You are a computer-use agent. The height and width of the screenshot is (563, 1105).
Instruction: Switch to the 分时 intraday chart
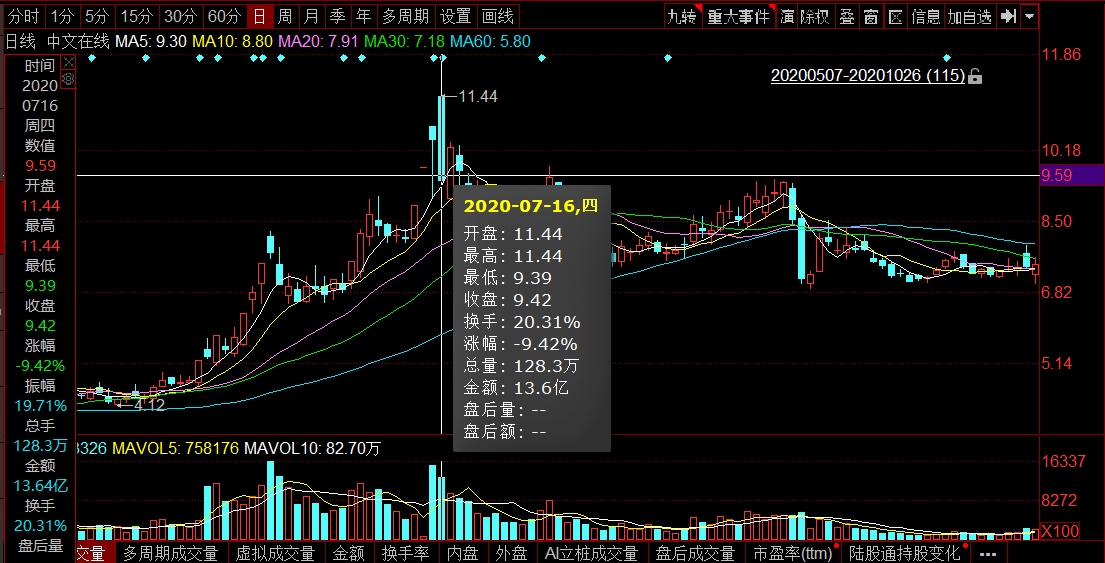[x=25, y=16]
